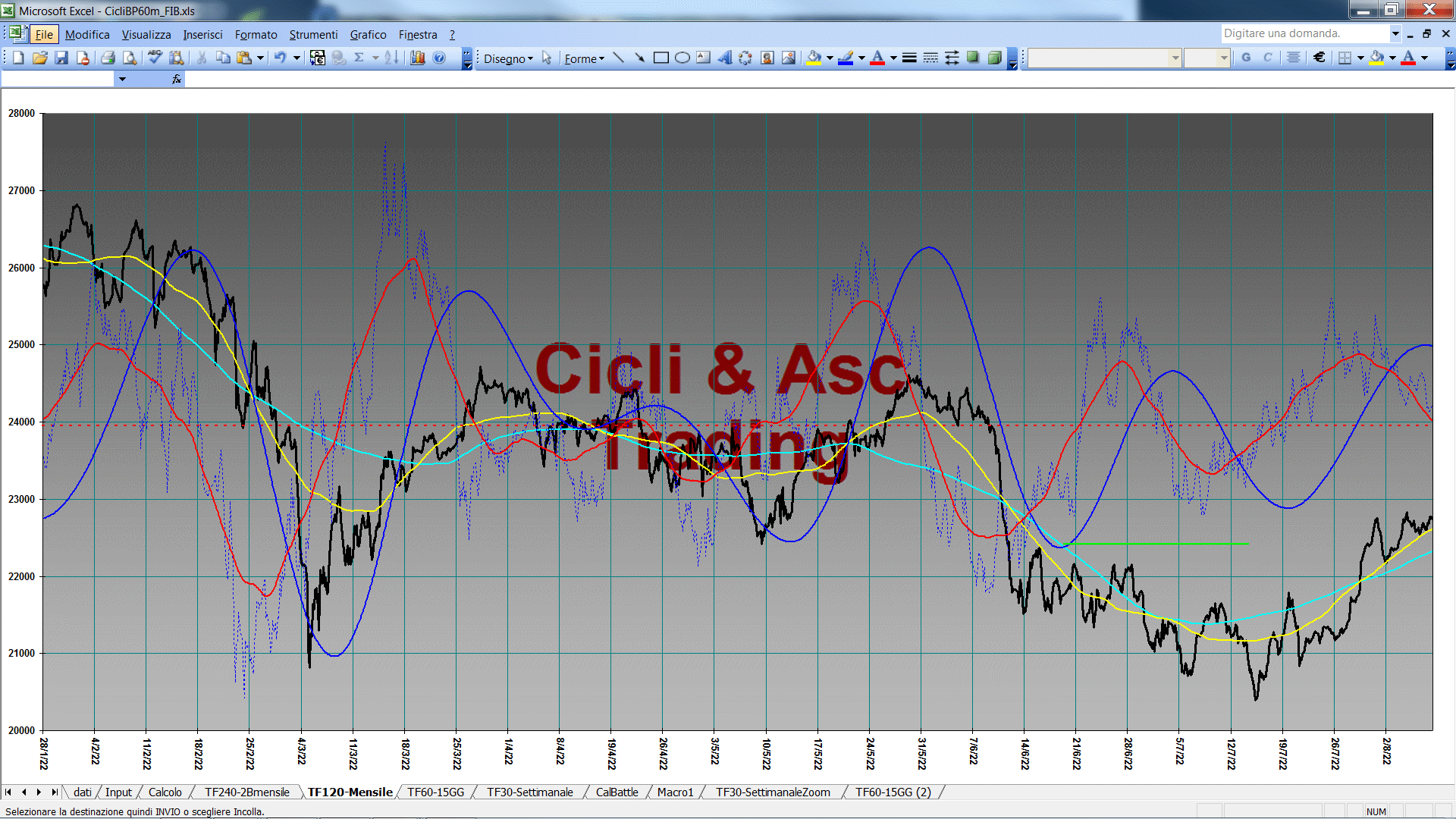The image size is (1456, 819).
Task: Insert Clip Art
Action: [767, 58]
